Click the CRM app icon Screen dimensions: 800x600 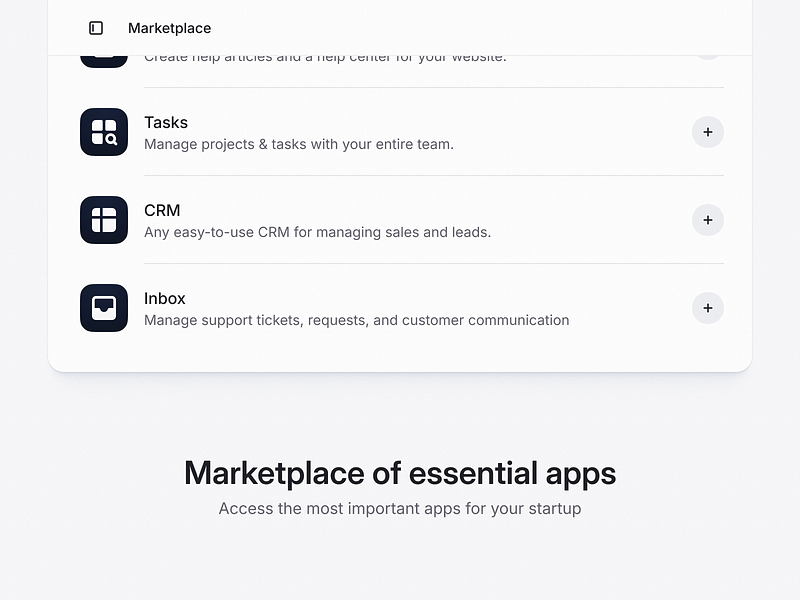point(104,220)
